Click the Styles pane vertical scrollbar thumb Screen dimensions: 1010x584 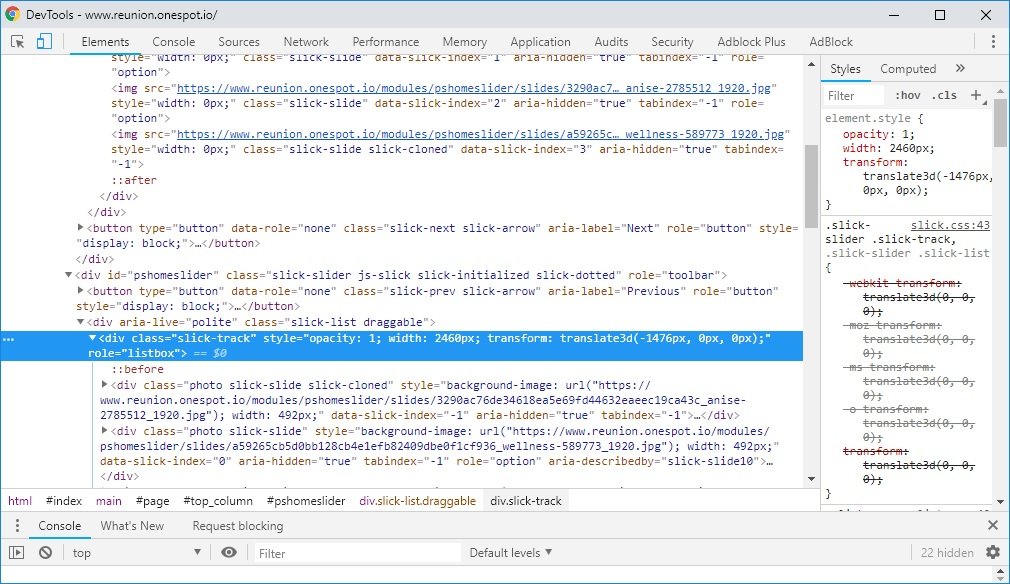click(x=1000, y=122)
